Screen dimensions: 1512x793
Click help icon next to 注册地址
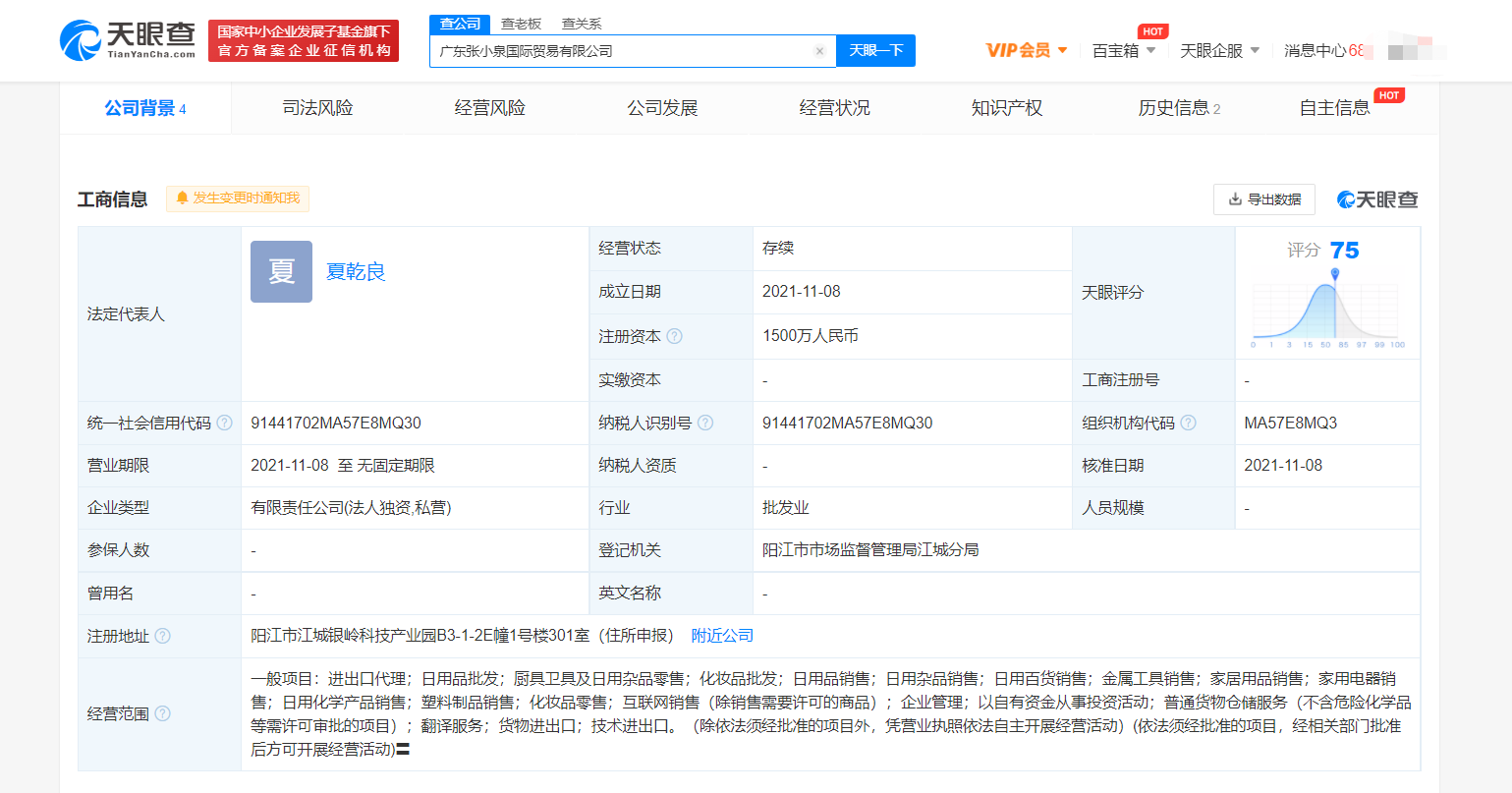coord(163,636)
